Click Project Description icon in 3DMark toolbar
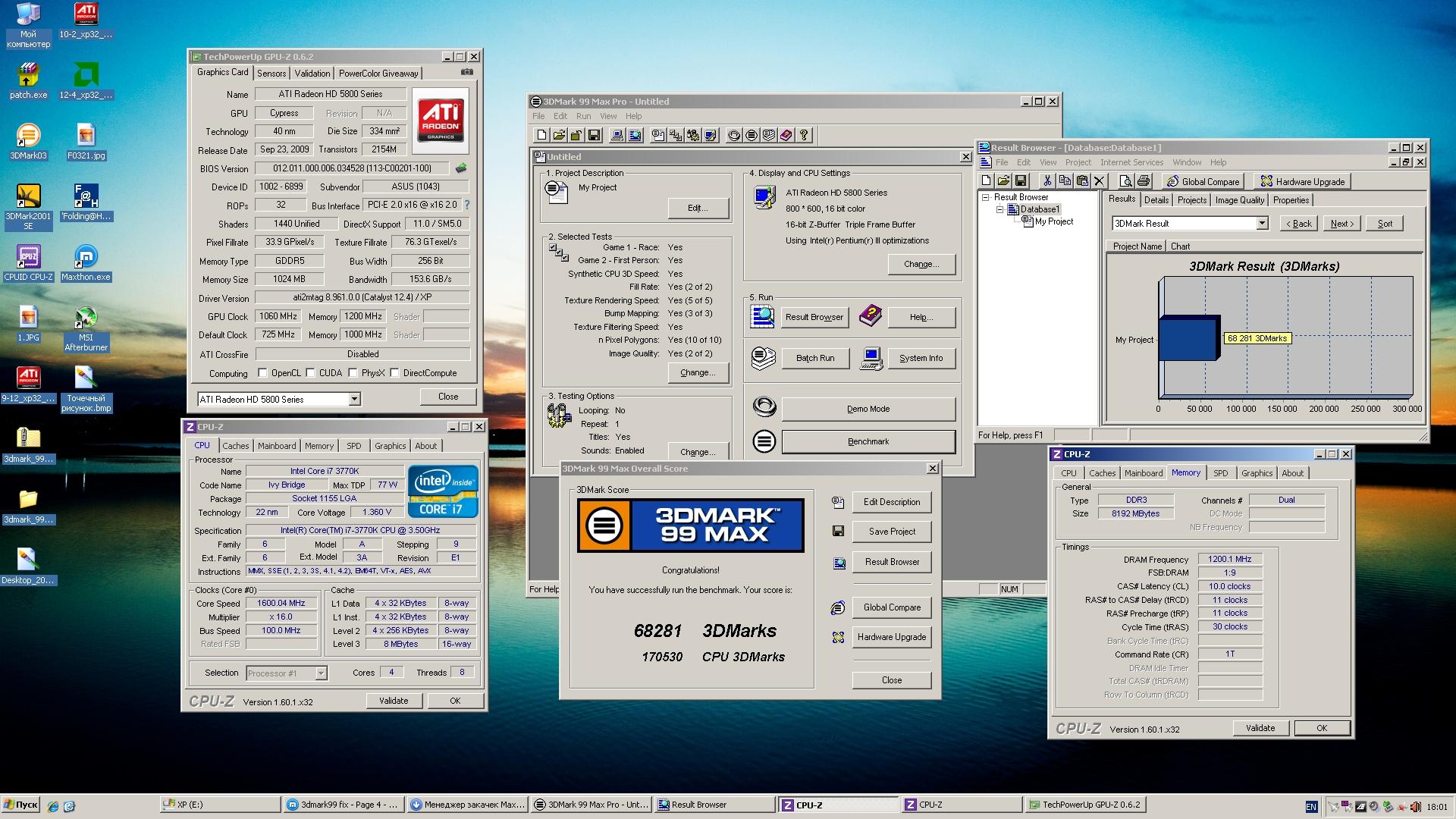Image resolution: width=1456 pixels, height=819 pixels. pos(658,135)
